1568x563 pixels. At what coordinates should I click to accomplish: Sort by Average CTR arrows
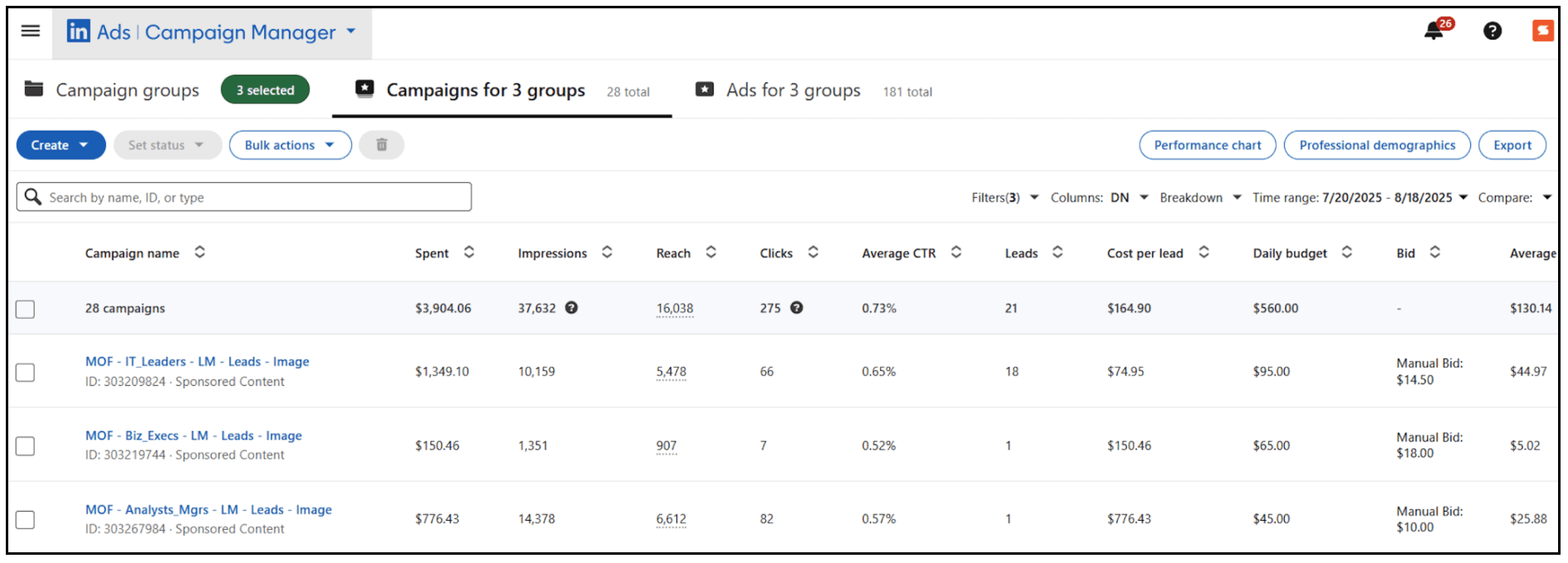coord(956,252)
